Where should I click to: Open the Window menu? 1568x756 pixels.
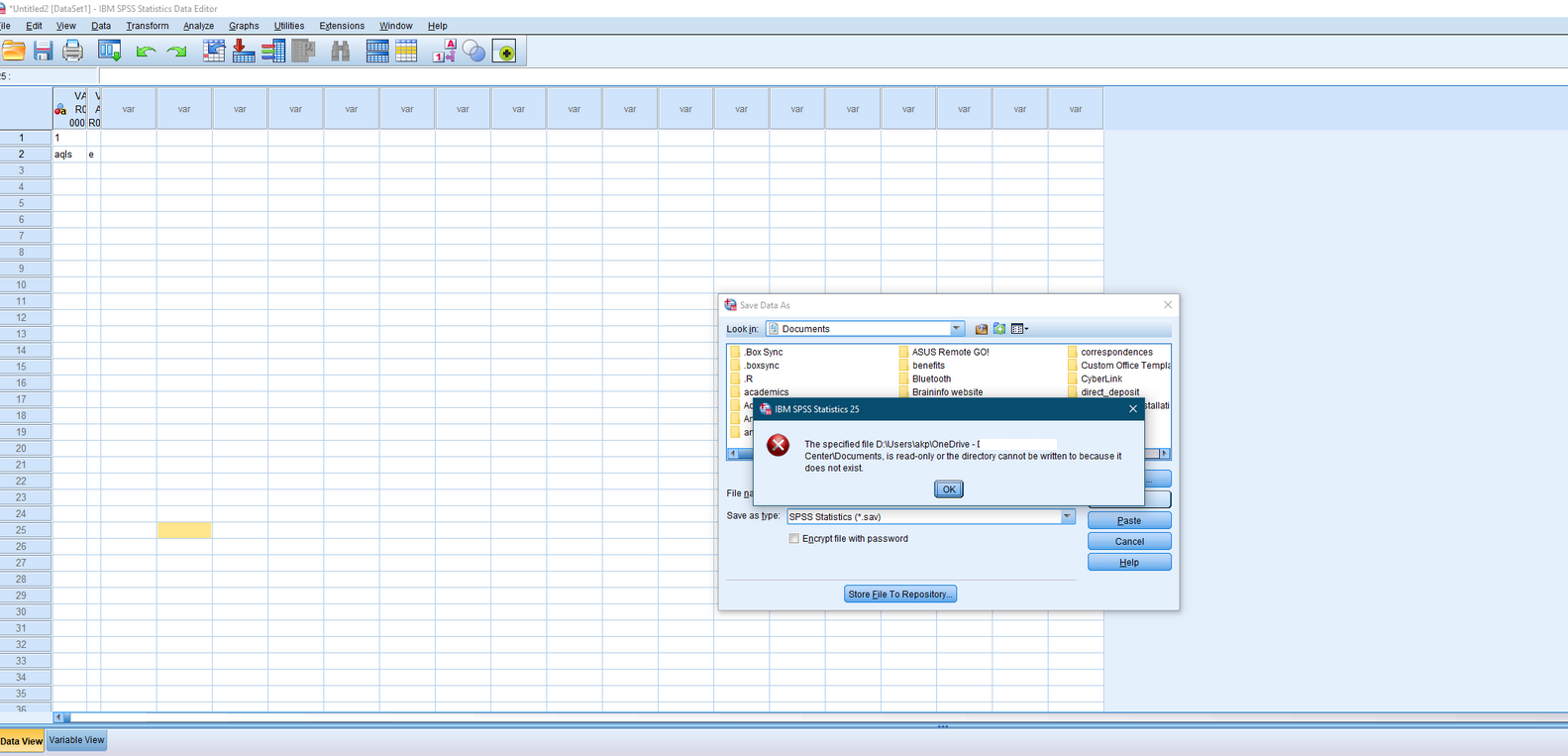pyautogui.click(x=396, y=26)
